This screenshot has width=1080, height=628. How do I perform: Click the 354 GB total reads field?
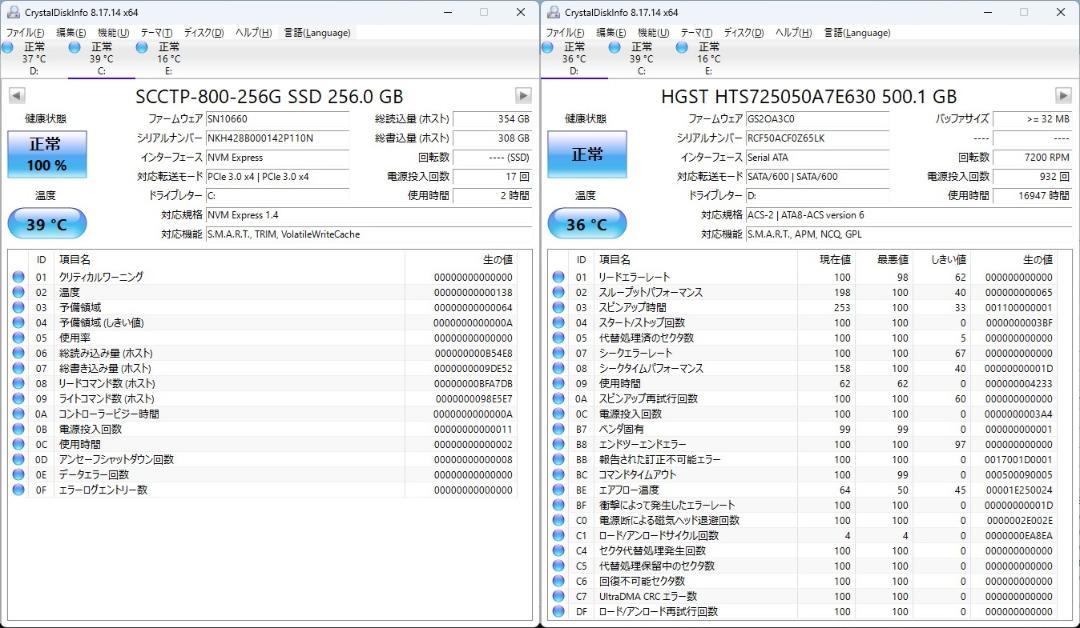coord(492,118)
